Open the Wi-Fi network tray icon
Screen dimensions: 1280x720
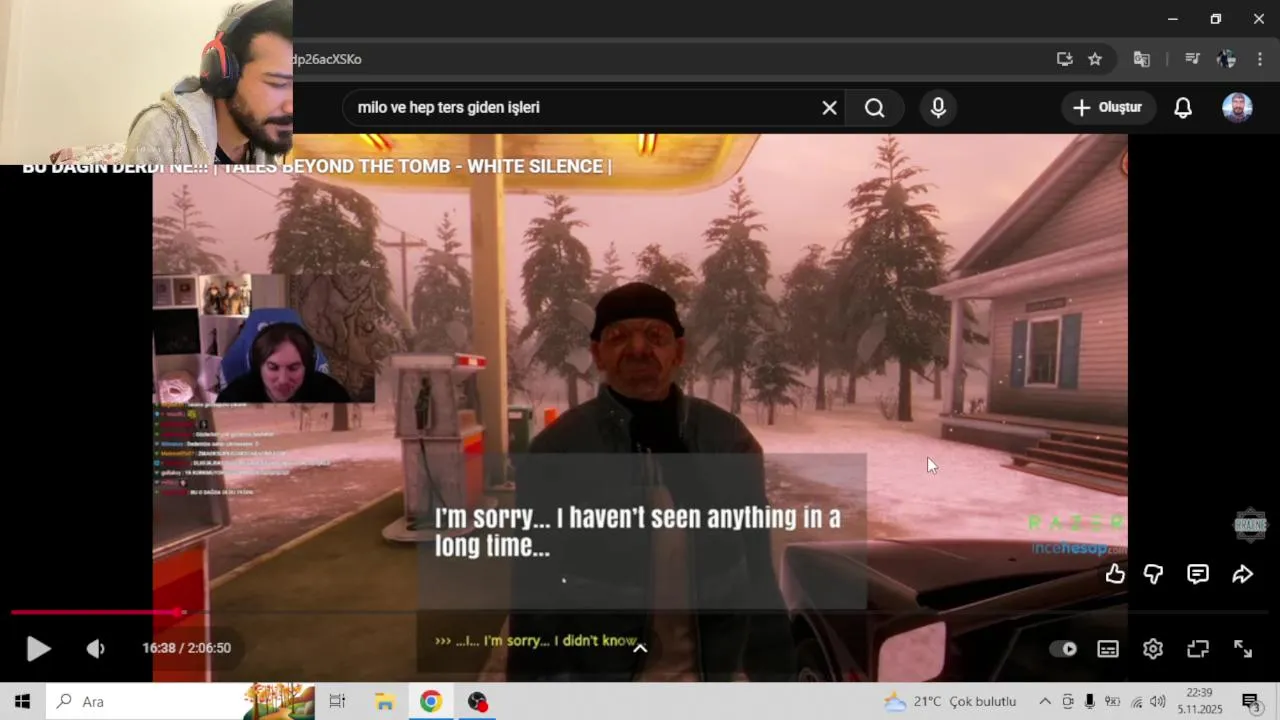point(1136,701)
